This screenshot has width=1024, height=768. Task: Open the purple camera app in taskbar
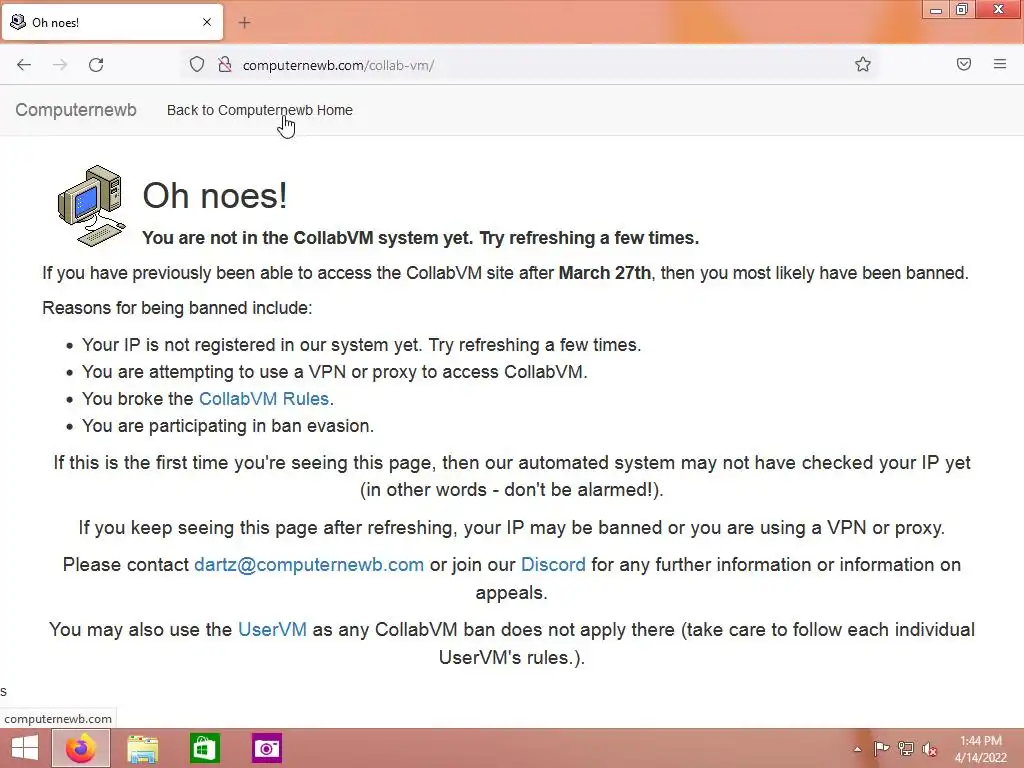point(266,748)
